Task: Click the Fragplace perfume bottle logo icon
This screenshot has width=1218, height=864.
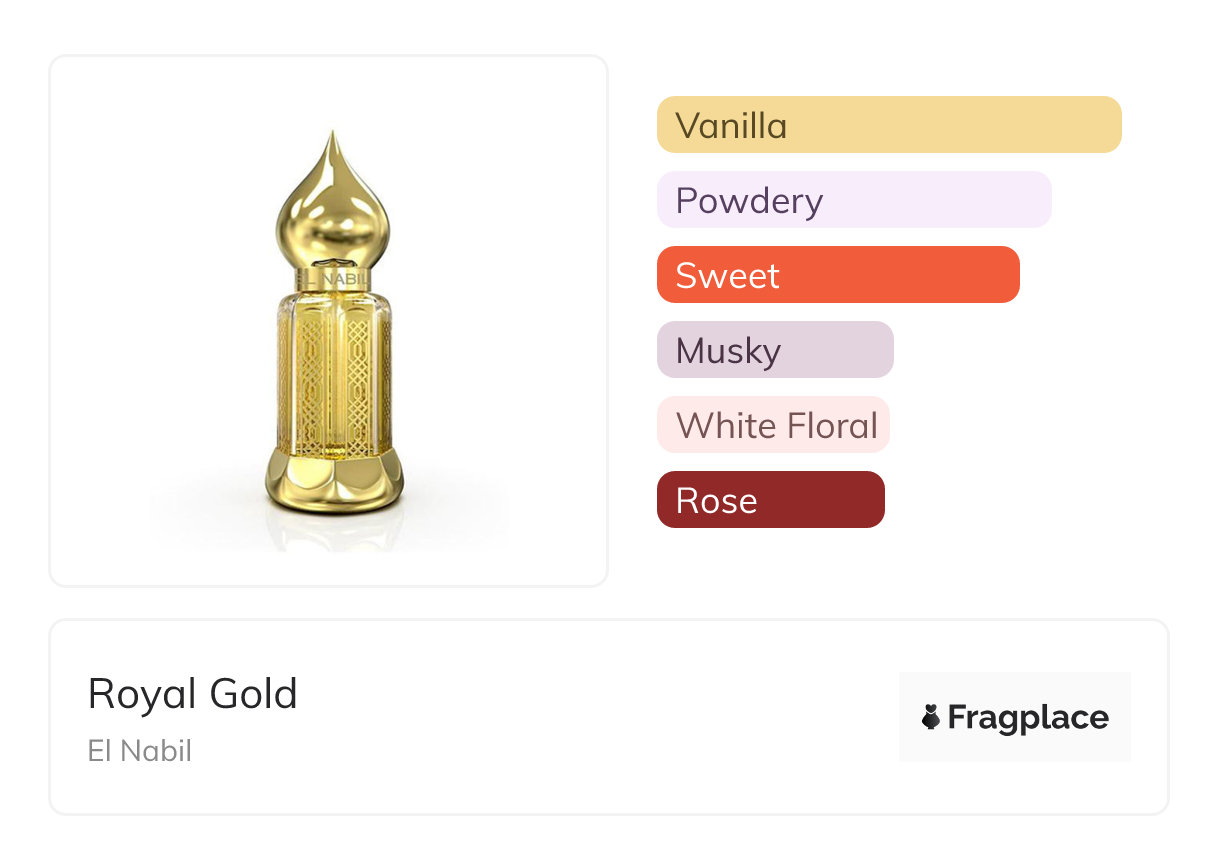Action: pyautogui.click(x=931, y=717)
